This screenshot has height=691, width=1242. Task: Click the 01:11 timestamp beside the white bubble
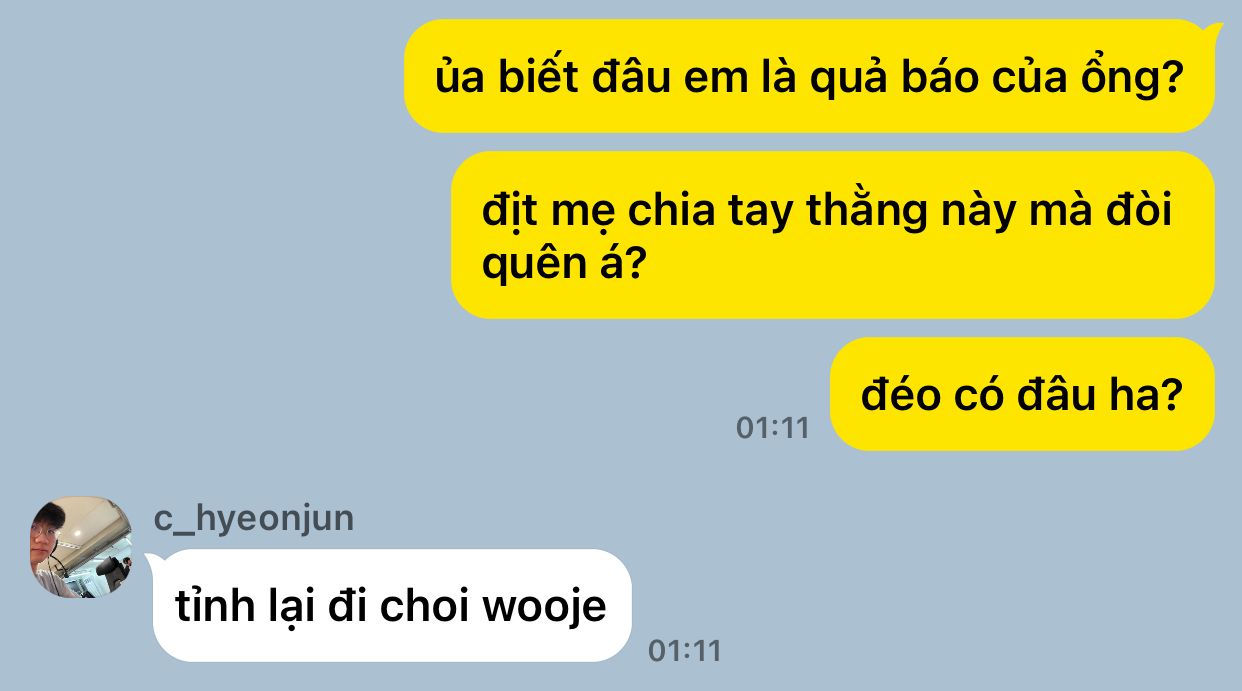(x=684, y=650)
